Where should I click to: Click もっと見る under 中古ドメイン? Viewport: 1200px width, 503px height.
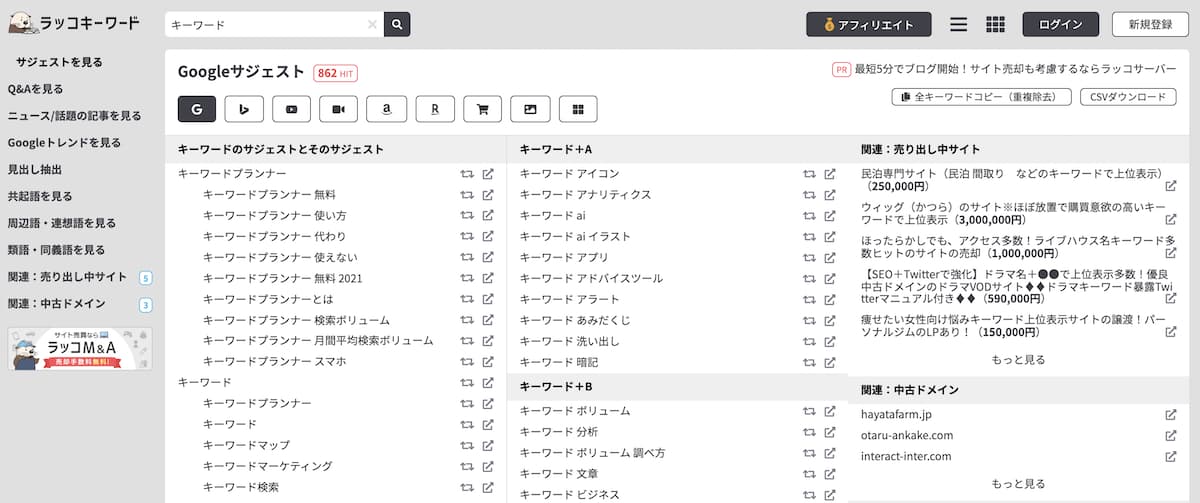click(x=1018, y=484)
